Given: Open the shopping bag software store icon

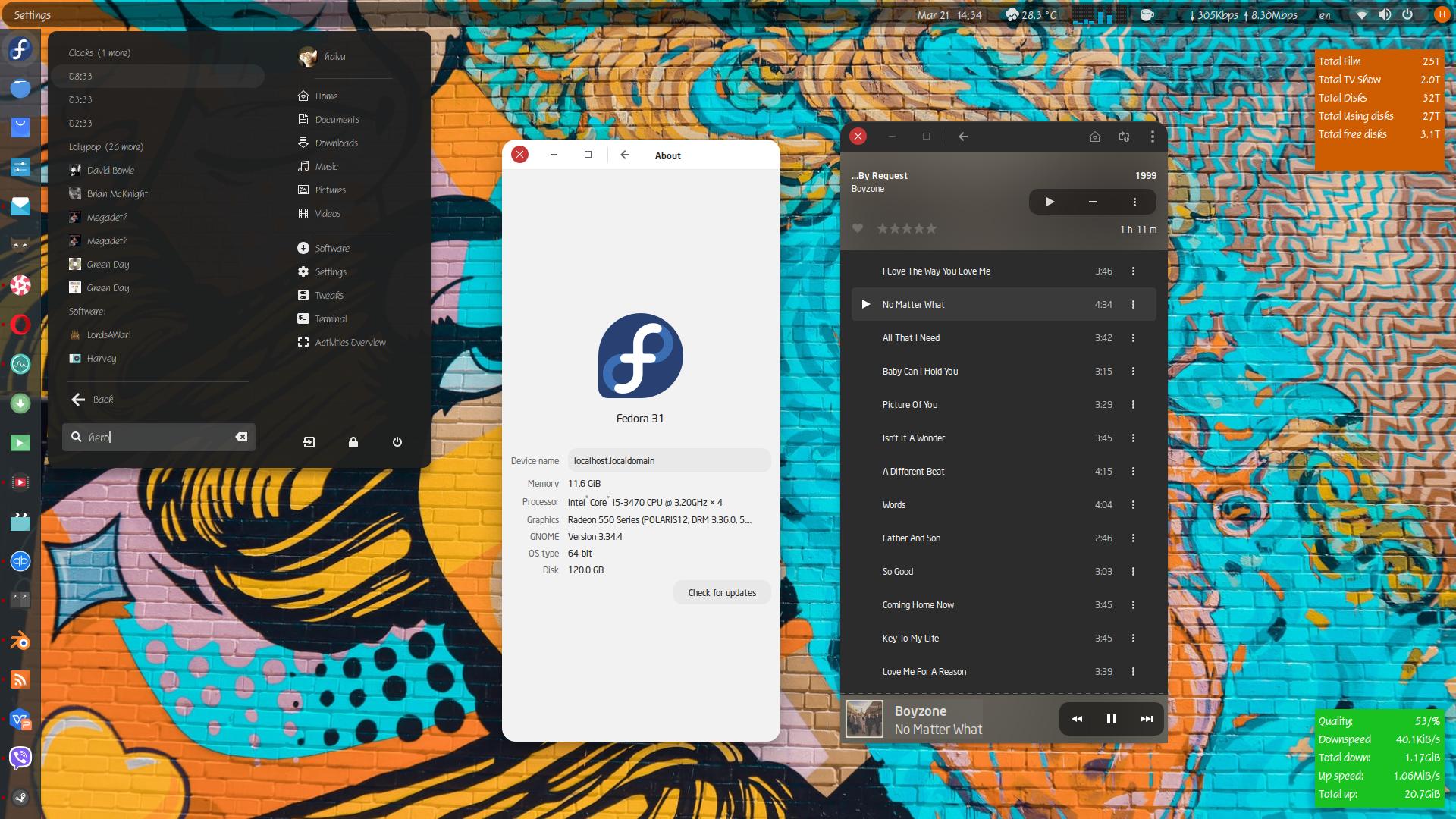Looking at the screenshot, I should (20, 127).
